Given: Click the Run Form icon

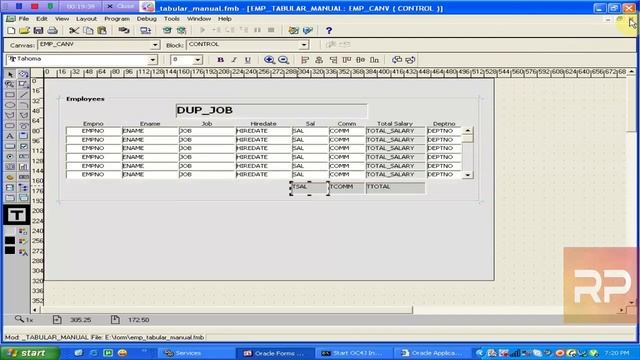Looking at the screenshot, I should [145, 31].
